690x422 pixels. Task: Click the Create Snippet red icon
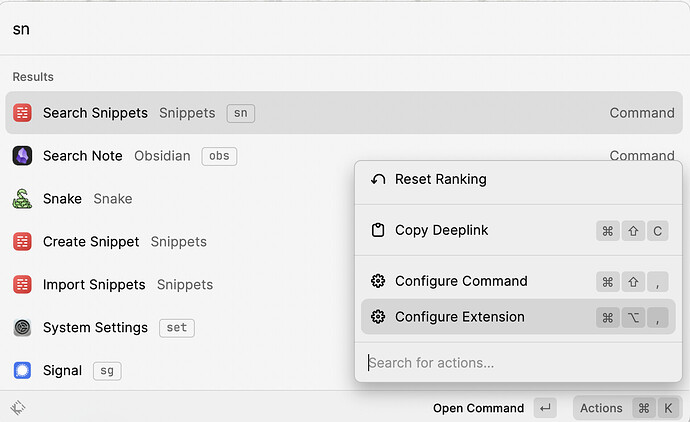[22, 242]
